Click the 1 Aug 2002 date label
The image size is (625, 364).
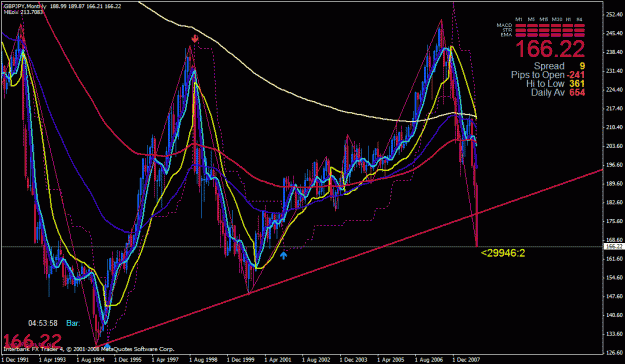point(316,360)
